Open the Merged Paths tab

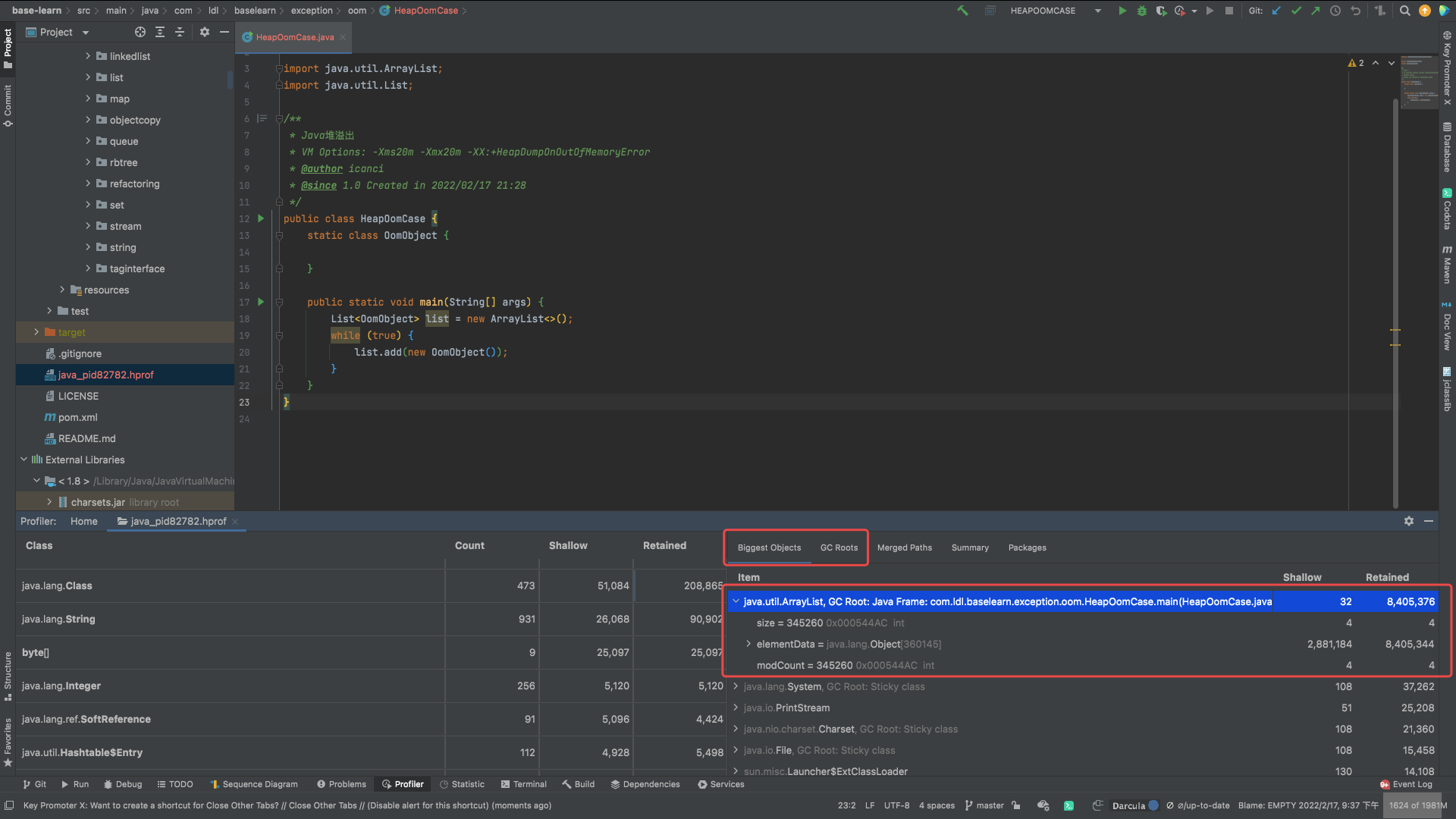tap(904, 548)
